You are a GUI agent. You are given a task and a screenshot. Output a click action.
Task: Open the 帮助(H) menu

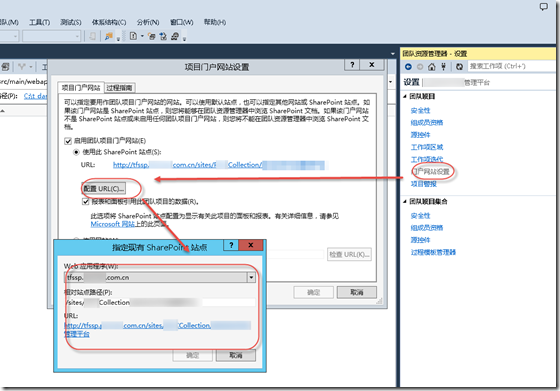[215, 22]
